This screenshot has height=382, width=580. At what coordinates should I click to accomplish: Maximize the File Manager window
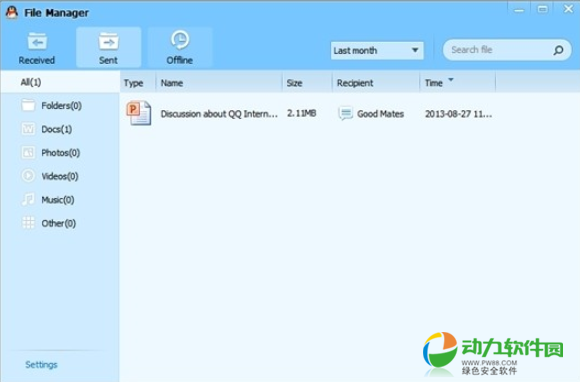[543, 9]
